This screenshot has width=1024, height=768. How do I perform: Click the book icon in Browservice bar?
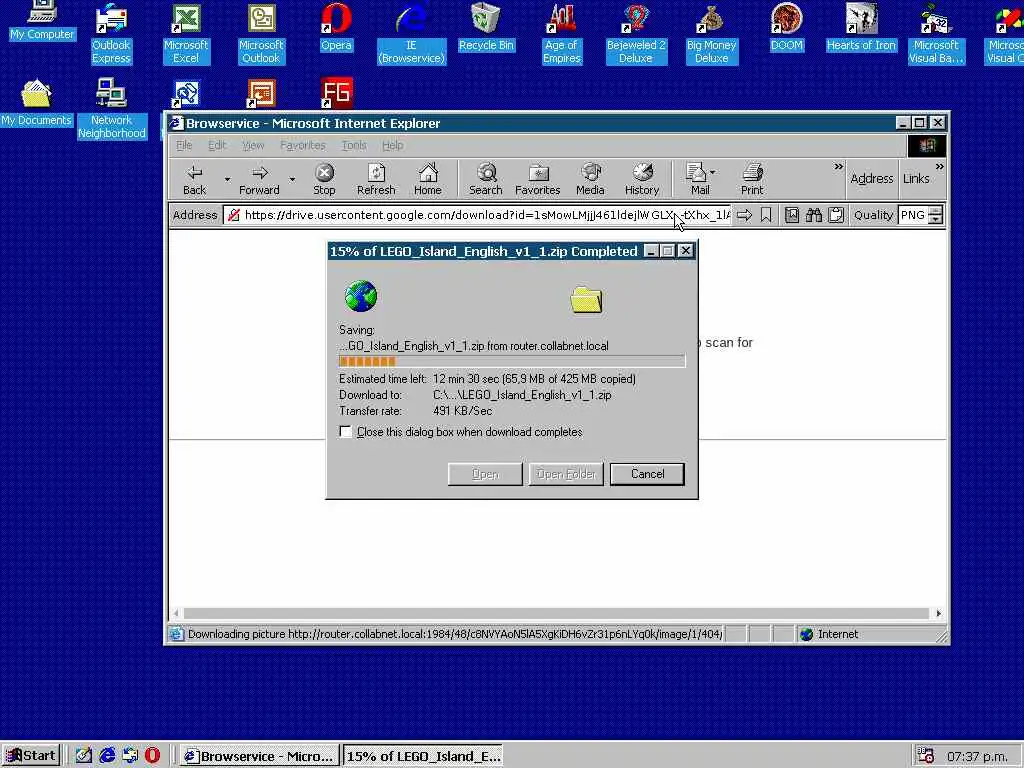pos(792,215)
